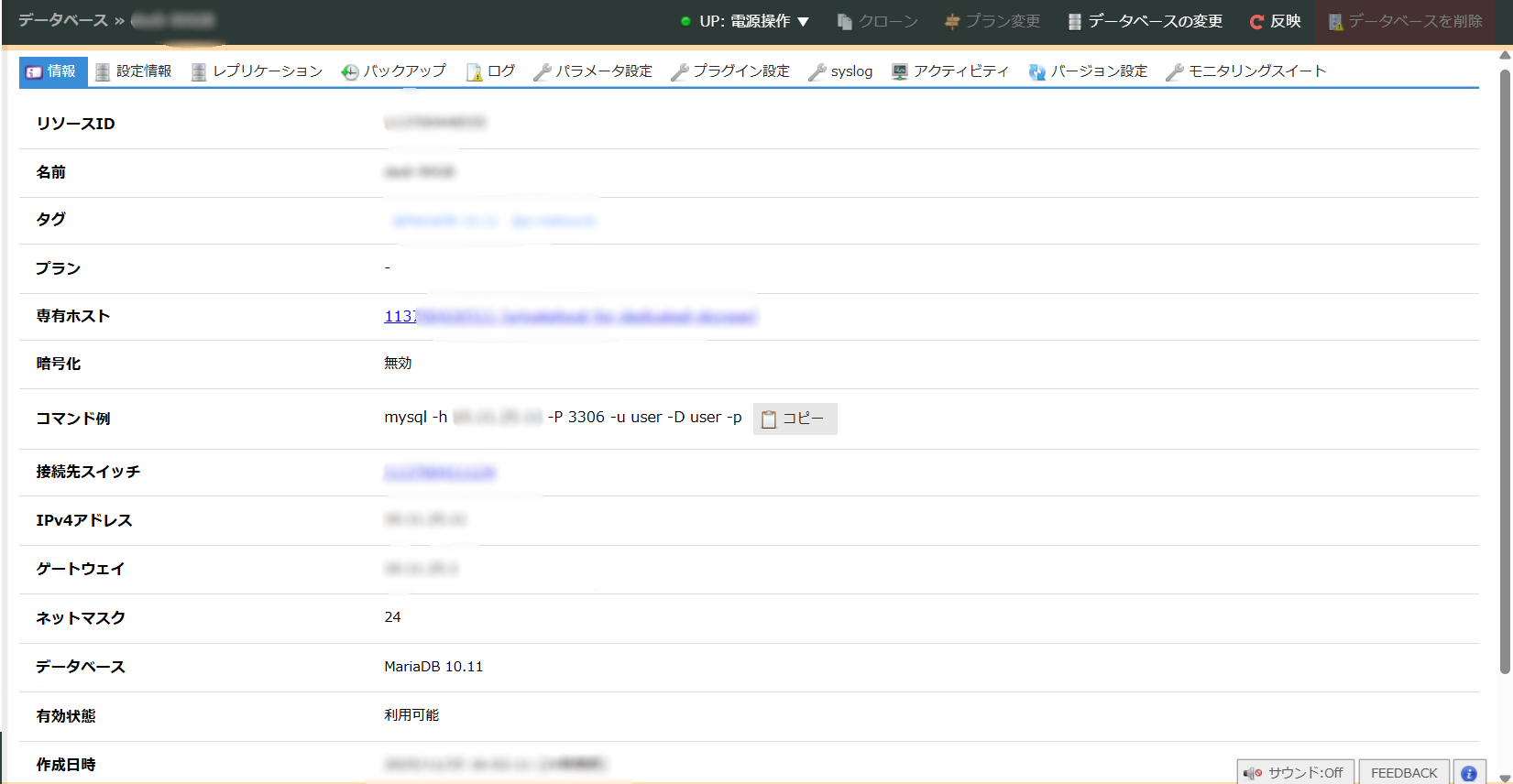The width and height of the screenshot is (1513, 784).
Task: Open the バージョン設定 tab
Action: point(1088,71)
